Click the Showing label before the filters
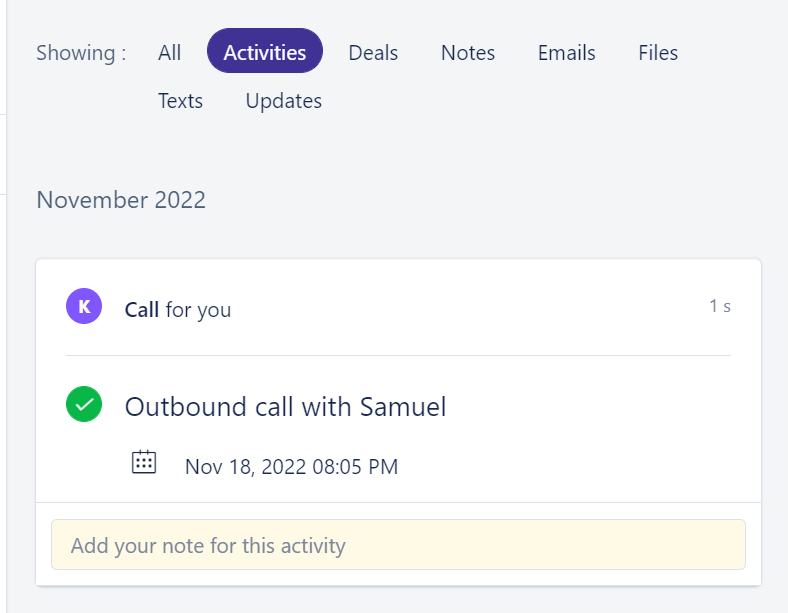788x613 pixels. pos(81,53)
